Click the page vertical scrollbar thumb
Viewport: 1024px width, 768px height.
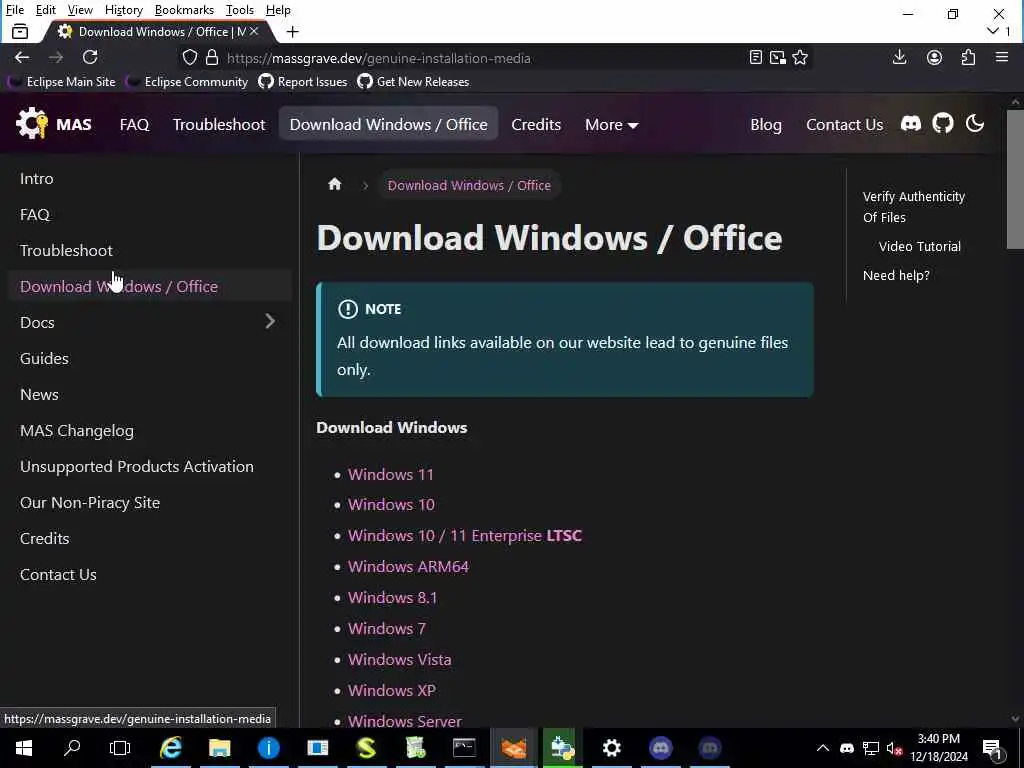pyautogui.click(x=1015, y=180)
